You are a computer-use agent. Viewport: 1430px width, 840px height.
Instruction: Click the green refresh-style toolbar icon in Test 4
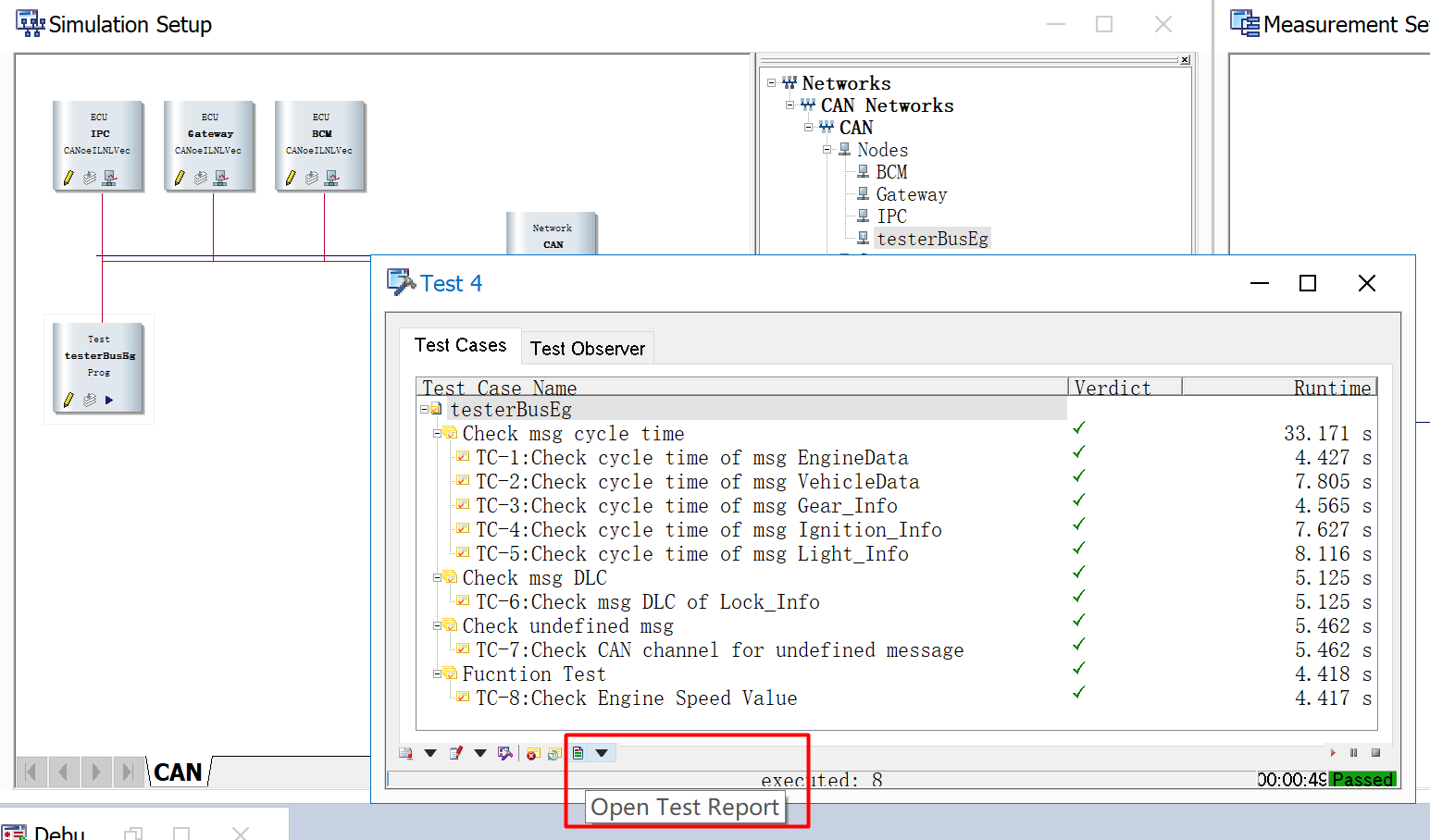pyautogui.click(x=554, y=753)
